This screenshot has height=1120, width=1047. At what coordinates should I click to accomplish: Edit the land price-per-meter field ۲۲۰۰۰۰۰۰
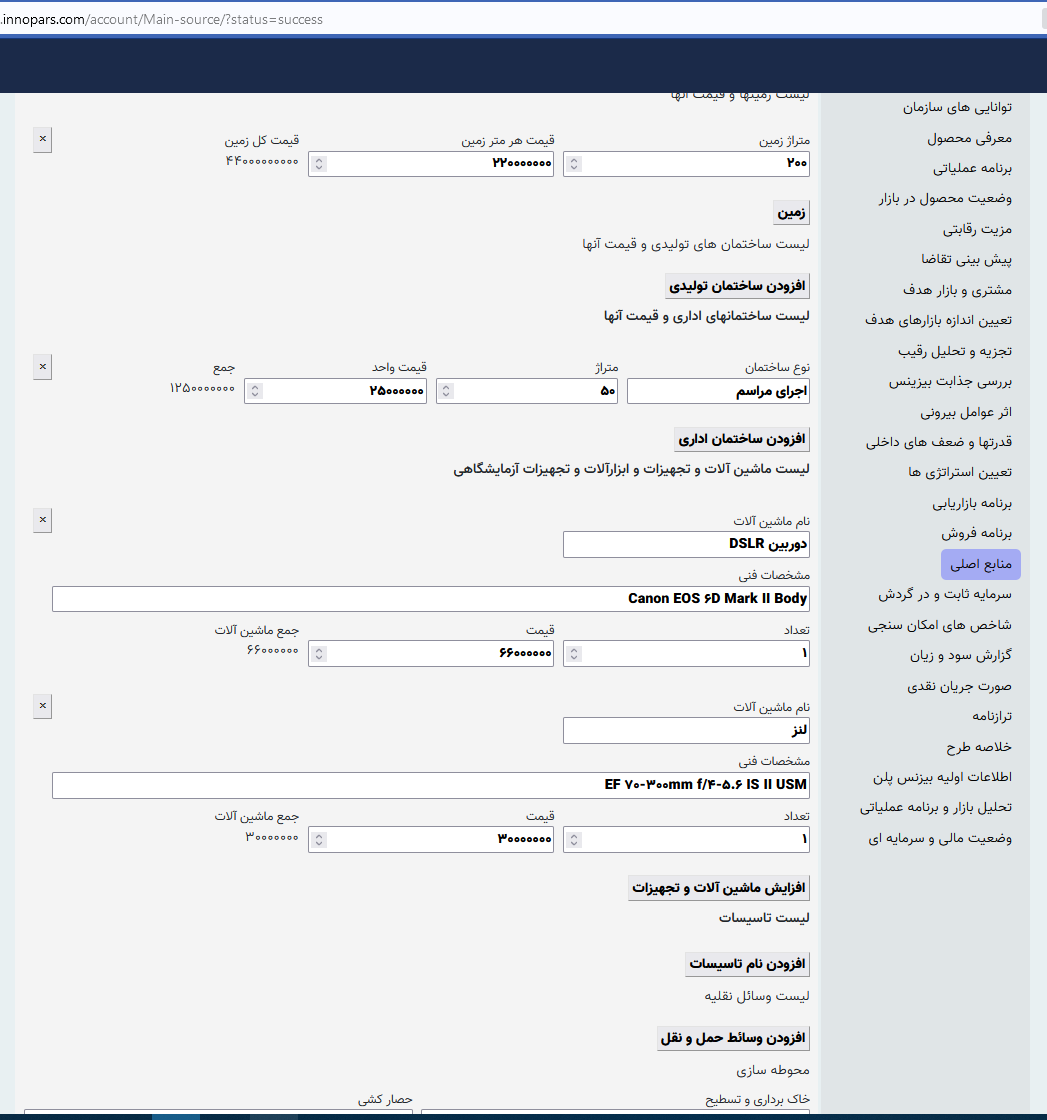pos(431,164)
